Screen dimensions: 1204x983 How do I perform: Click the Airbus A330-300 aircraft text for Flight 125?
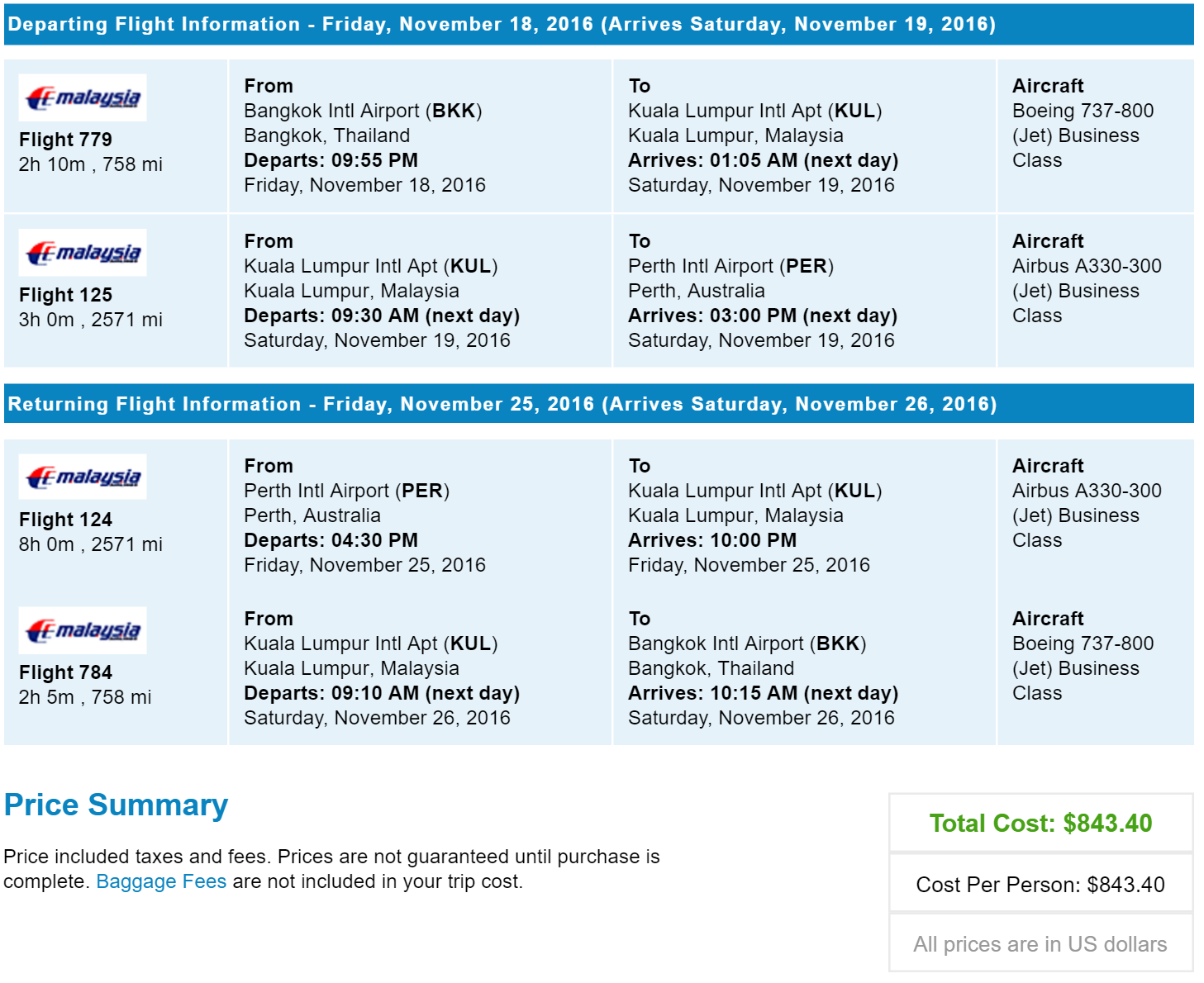(x=1087, y=266)
